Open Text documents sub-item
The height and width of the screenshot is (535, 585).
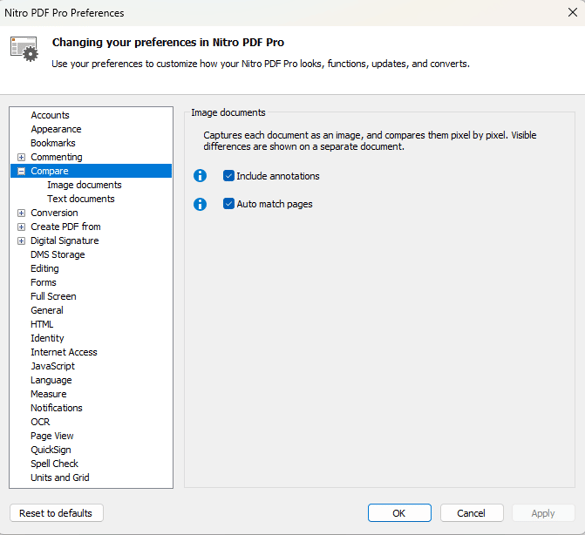(81, 199)
